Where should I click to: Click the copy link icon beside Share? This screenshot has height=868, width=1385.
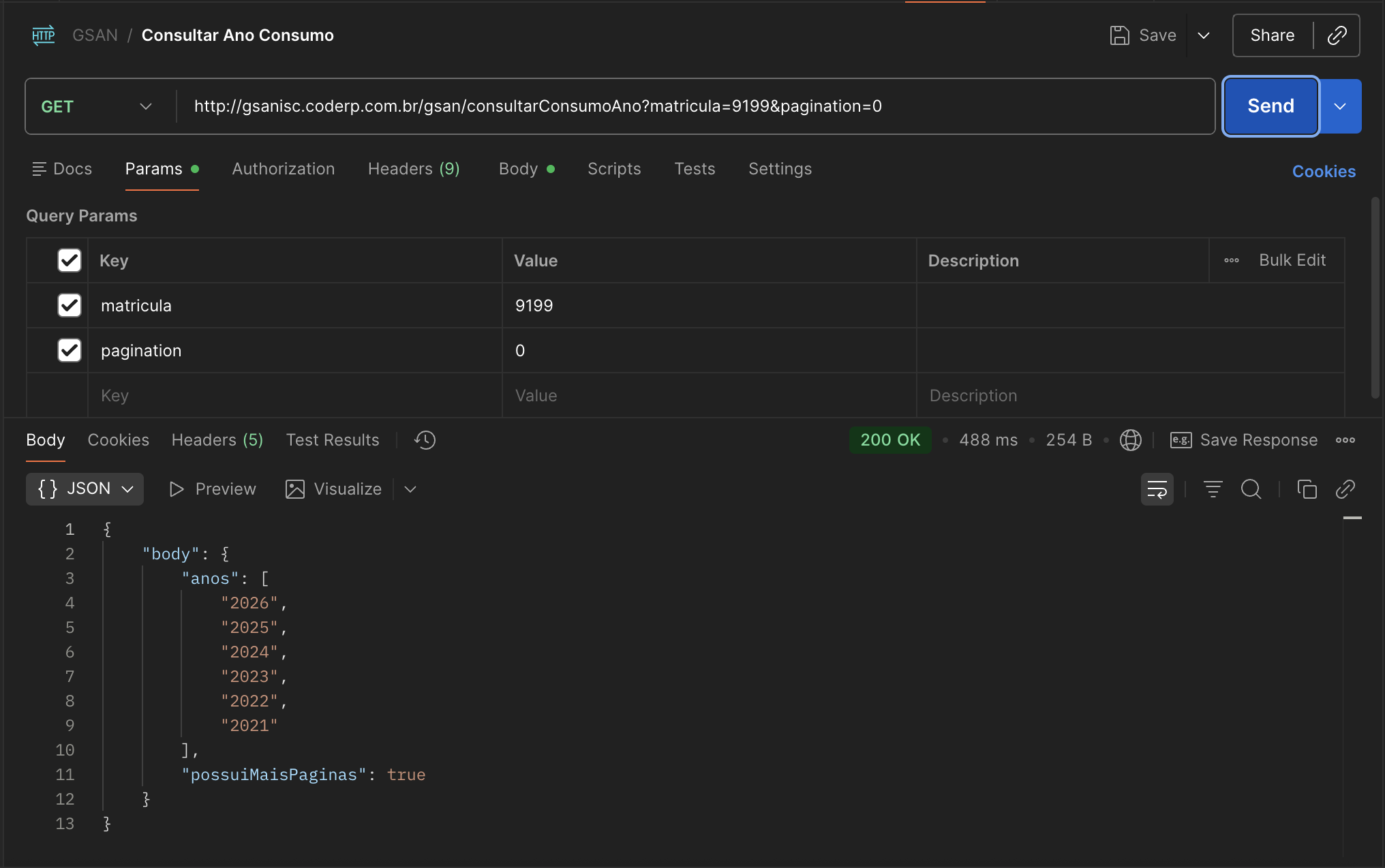(1337, 35)
